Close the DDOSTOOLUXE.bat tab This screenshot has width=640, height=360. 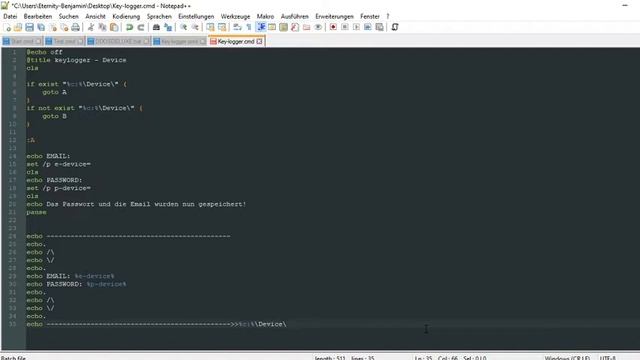[146, 42]
